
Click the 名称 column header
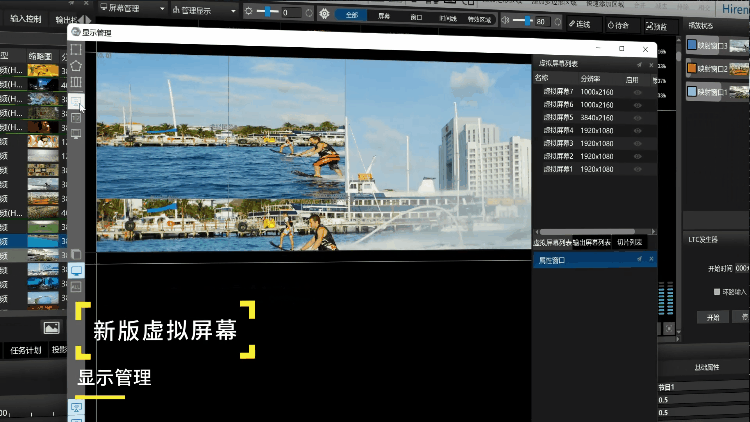pyautogui.click(x=541, y=77)
